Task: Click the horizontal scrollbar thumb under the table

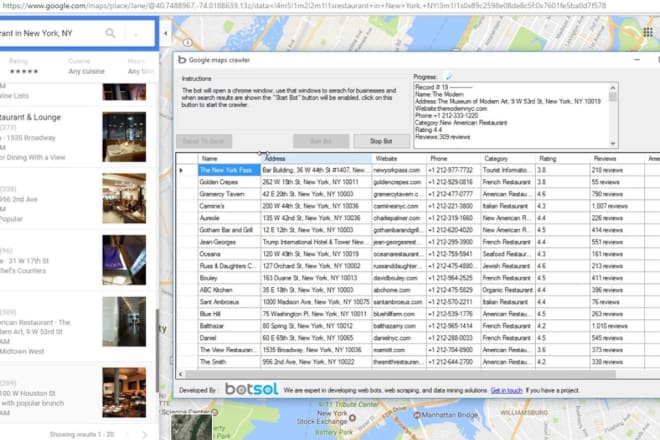Action: (400, 374)
